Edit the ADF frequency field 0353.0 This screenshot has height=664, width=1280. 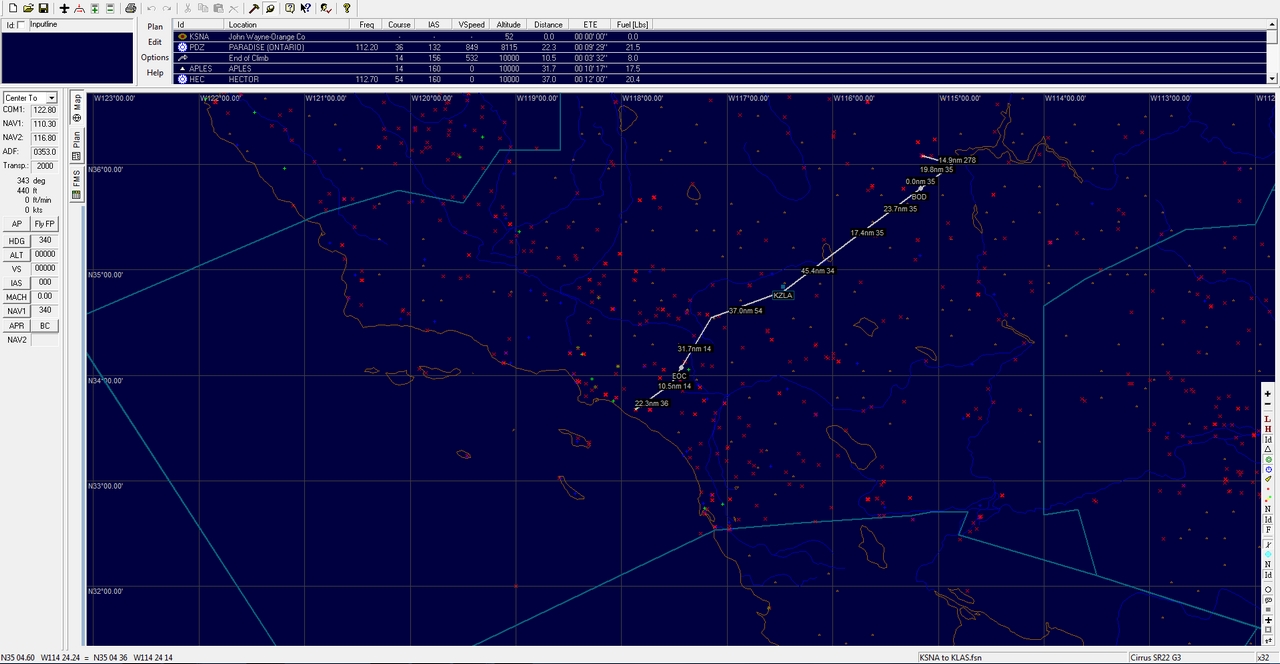coord(45,152)
